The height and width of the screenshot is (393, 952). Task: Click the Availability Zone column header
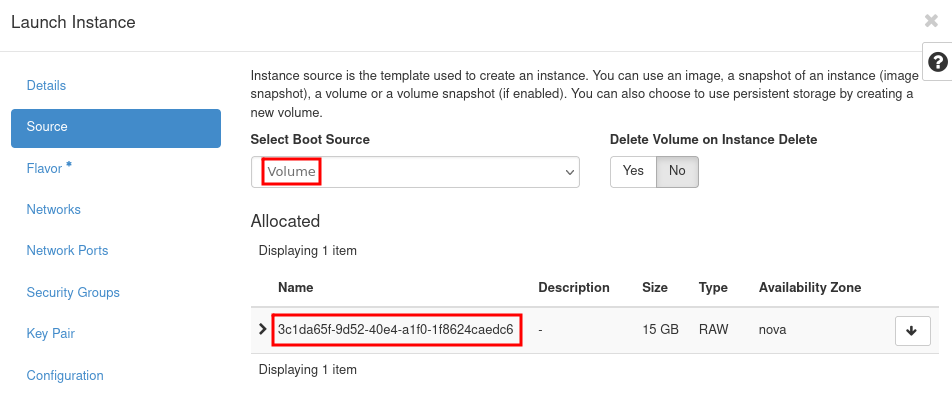tap(810, 287)
